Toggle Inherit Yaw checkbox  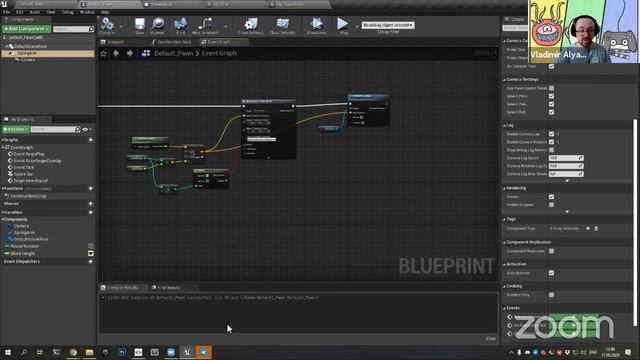point(551,104)
